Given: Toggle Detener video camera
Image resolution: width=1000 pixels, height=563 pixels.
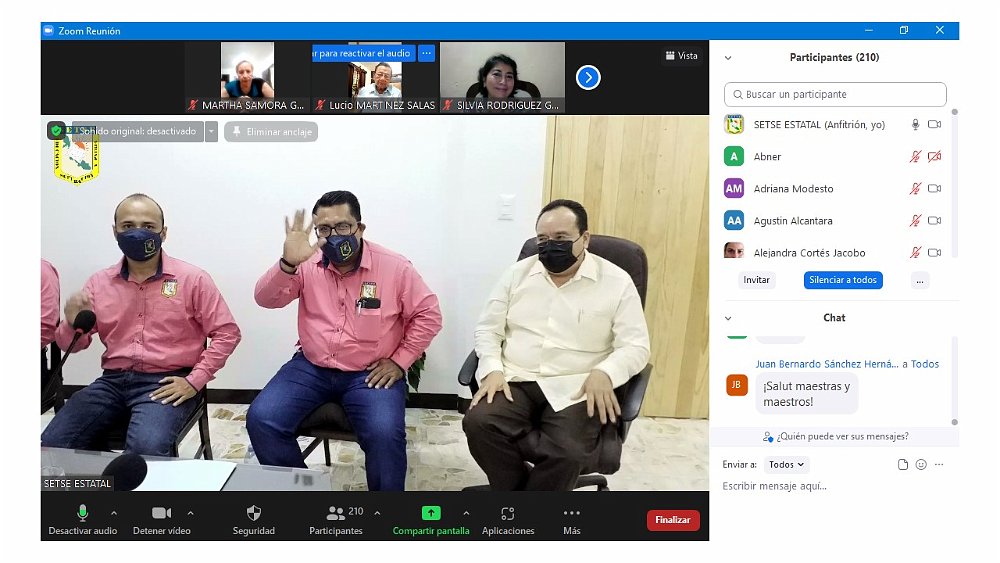Looking at the screenshot, I should (161, 513).
